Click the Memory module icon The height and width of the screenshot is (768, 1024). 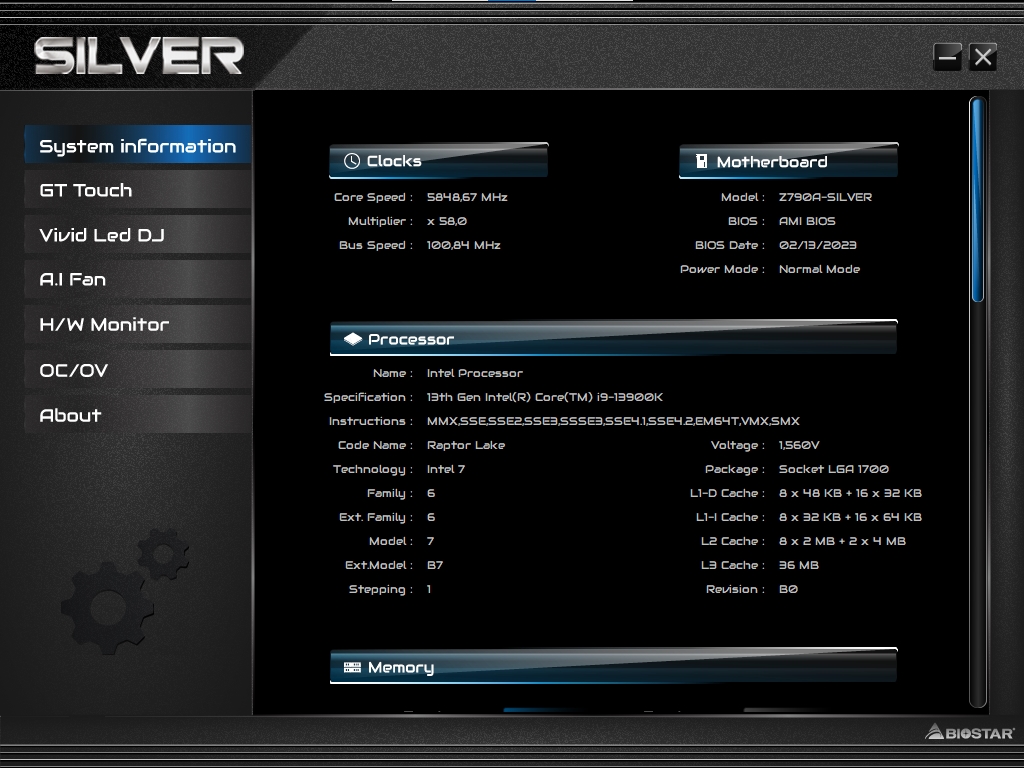click(x=352, y=667)
